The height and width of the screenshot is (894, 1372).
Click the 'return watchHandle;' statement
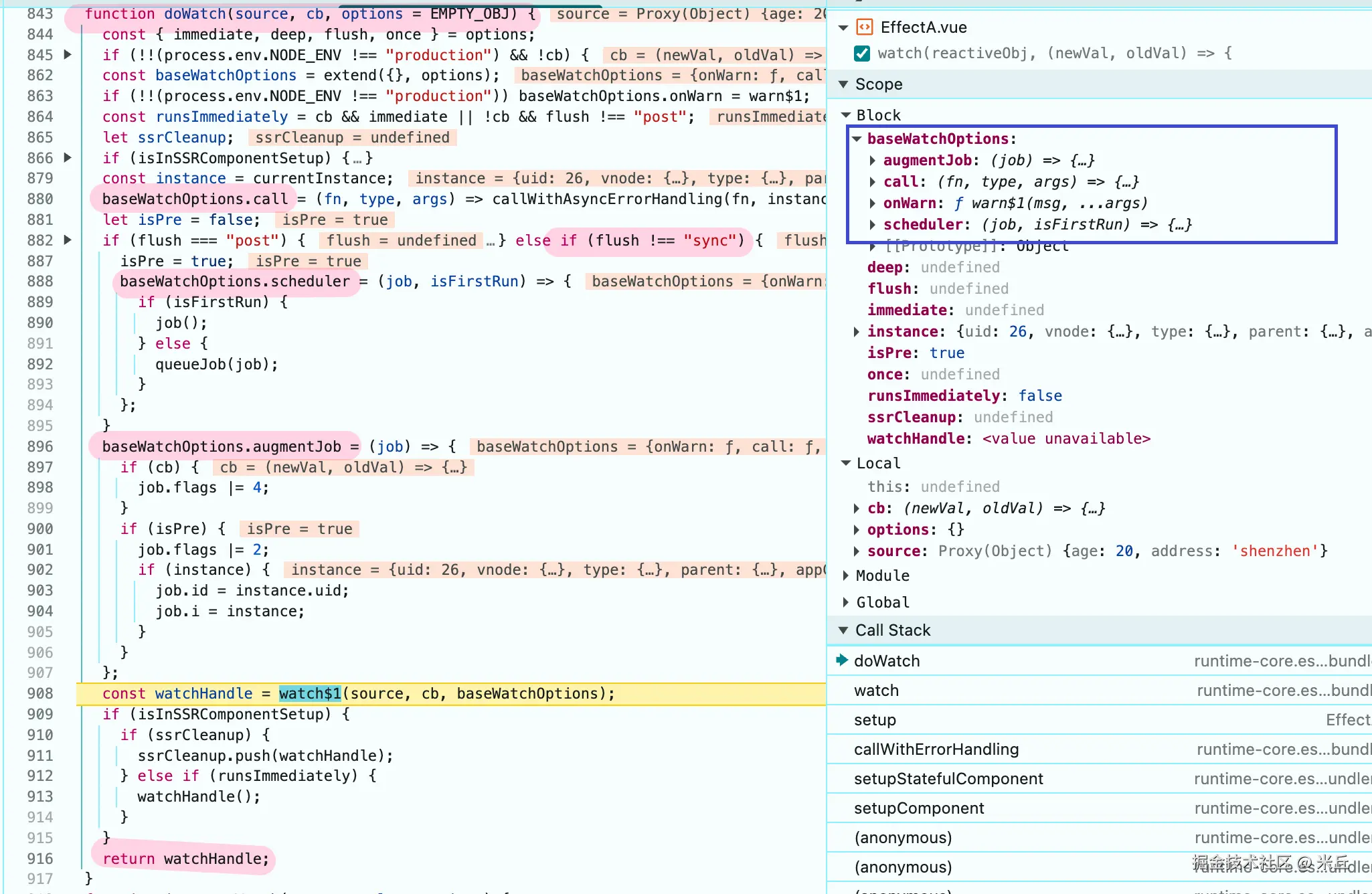click(185, 859)
